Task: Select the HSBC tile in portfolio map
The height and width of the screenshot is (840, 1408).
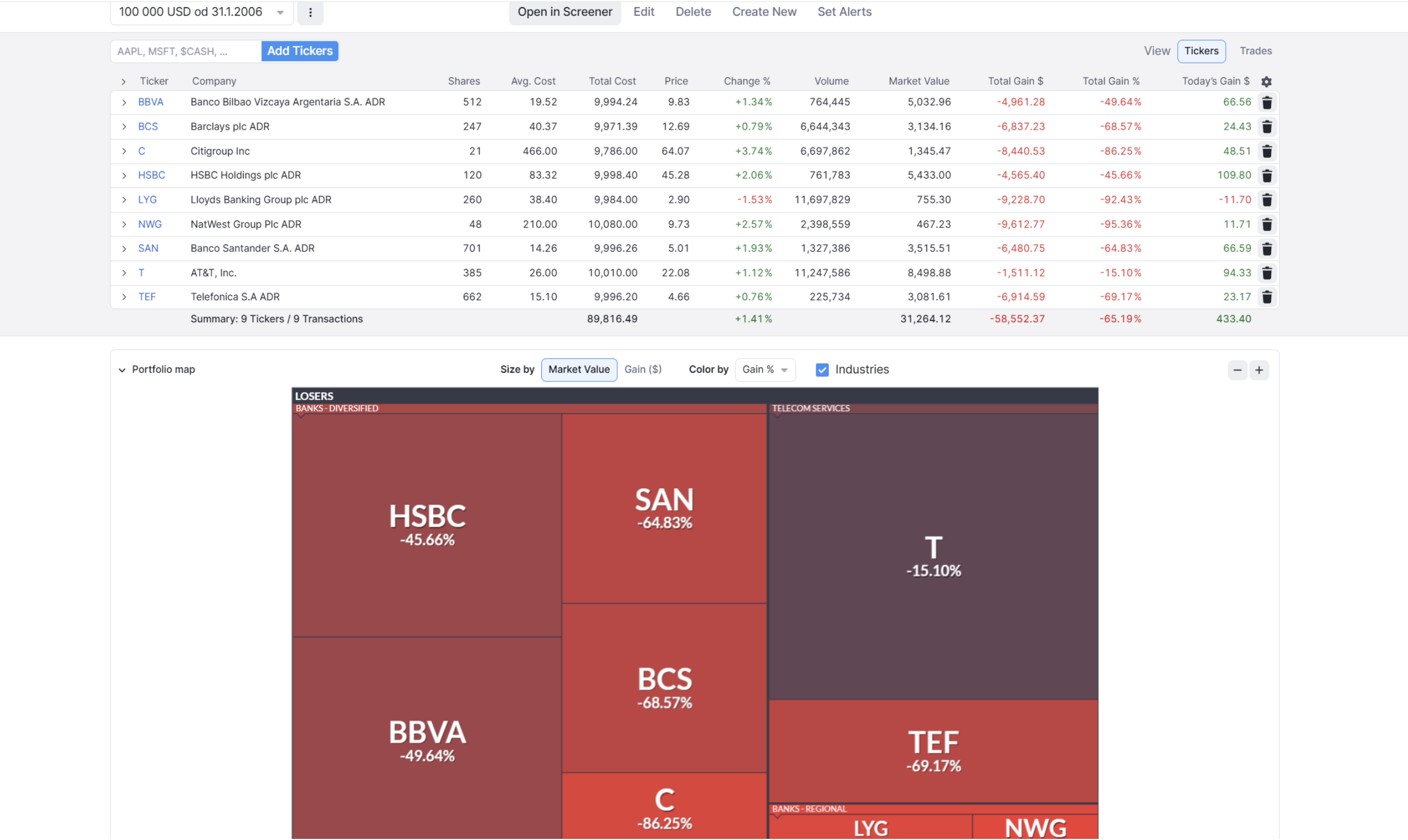Action: tap(427, 526)
